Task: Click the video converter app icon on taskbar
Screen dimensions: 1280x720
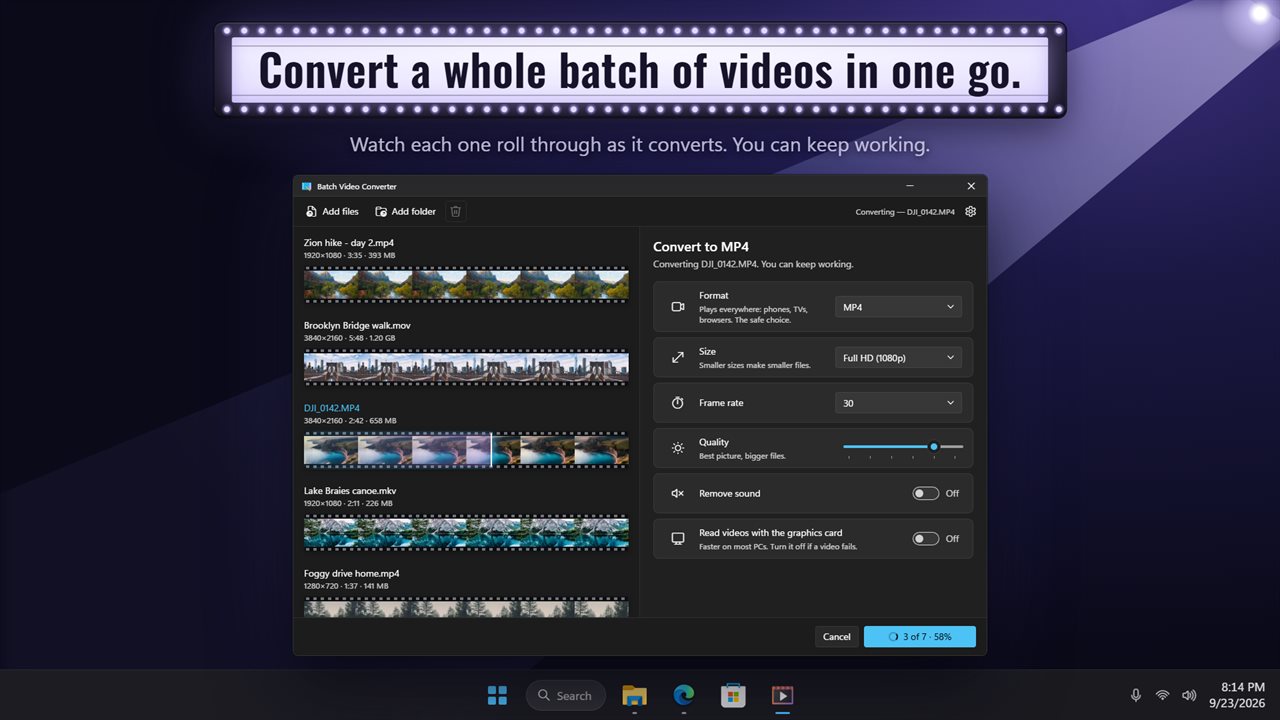Action: (x=783, y=695)
